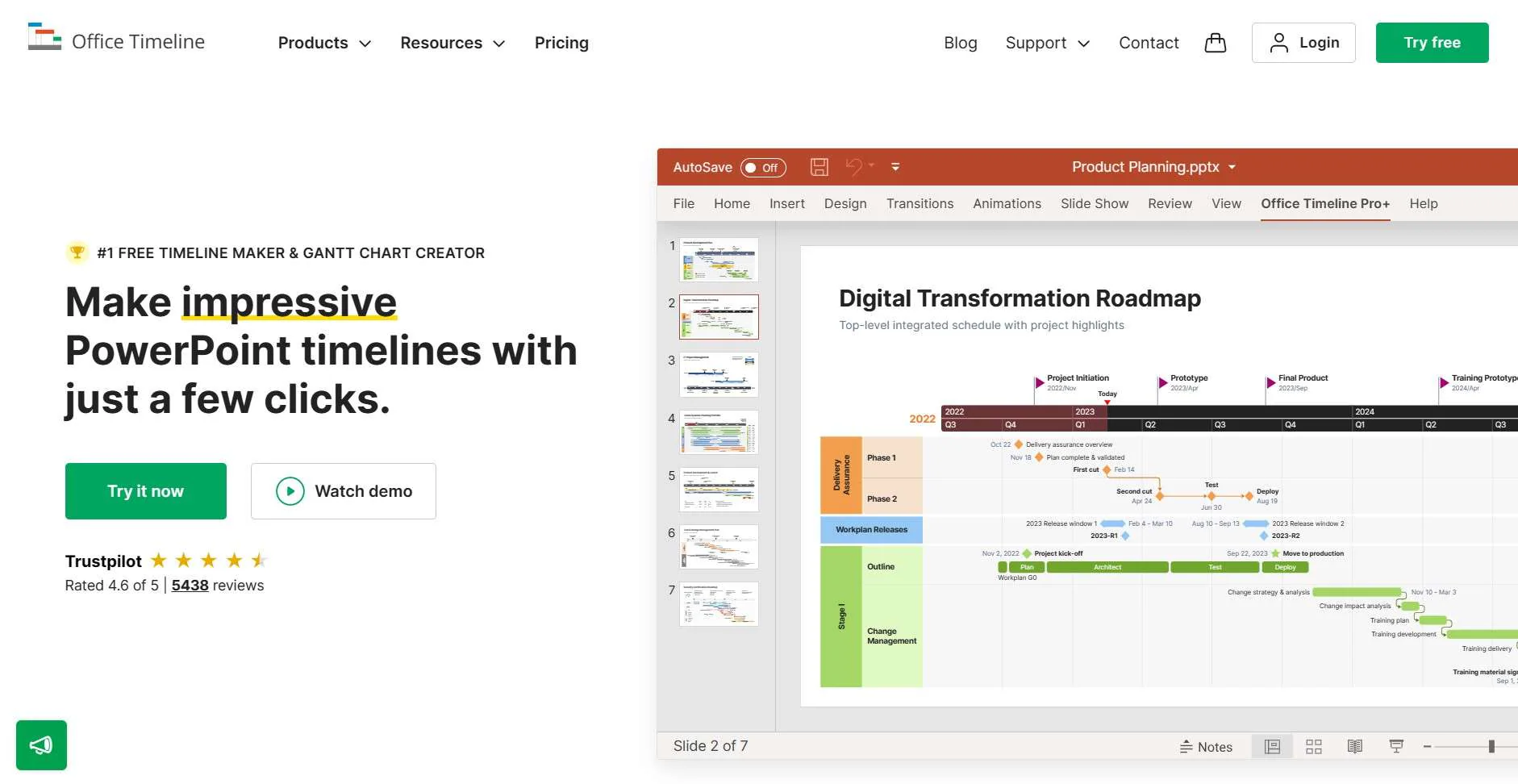Click the green Architect task bar
1518x784 pixels.
pyautogui.click(x=1107, y=567)
